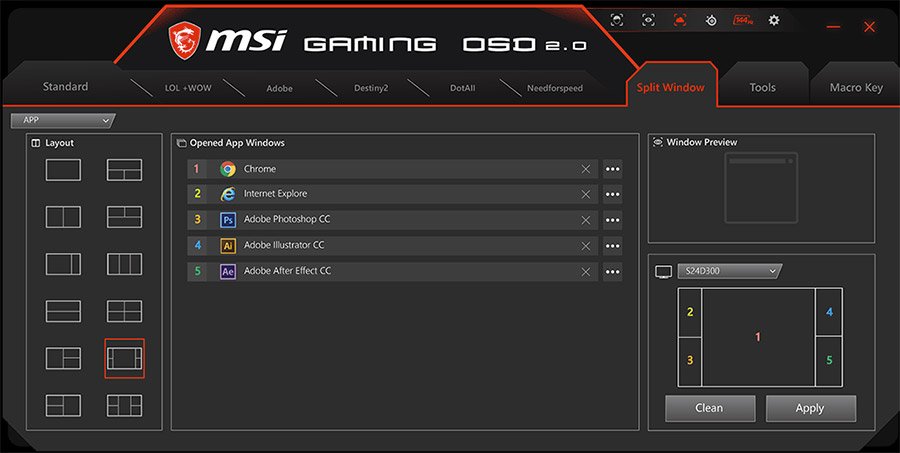Screen dimensions: 900x453
Task: Click the red highlighted frame icon in top bar
Action: pos(680,20)
